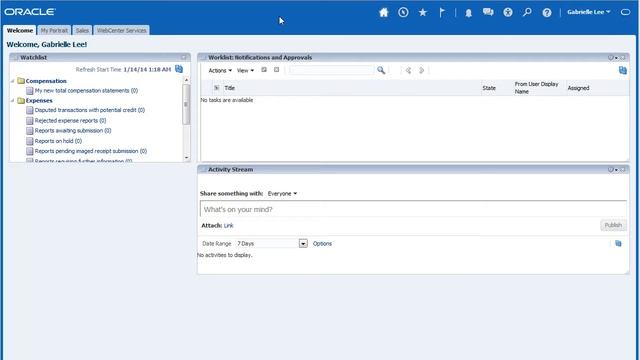Image resolution: width=640 pixels, height=360 pixels.
Task: Open the View dropdown menu
Action: 245,71
